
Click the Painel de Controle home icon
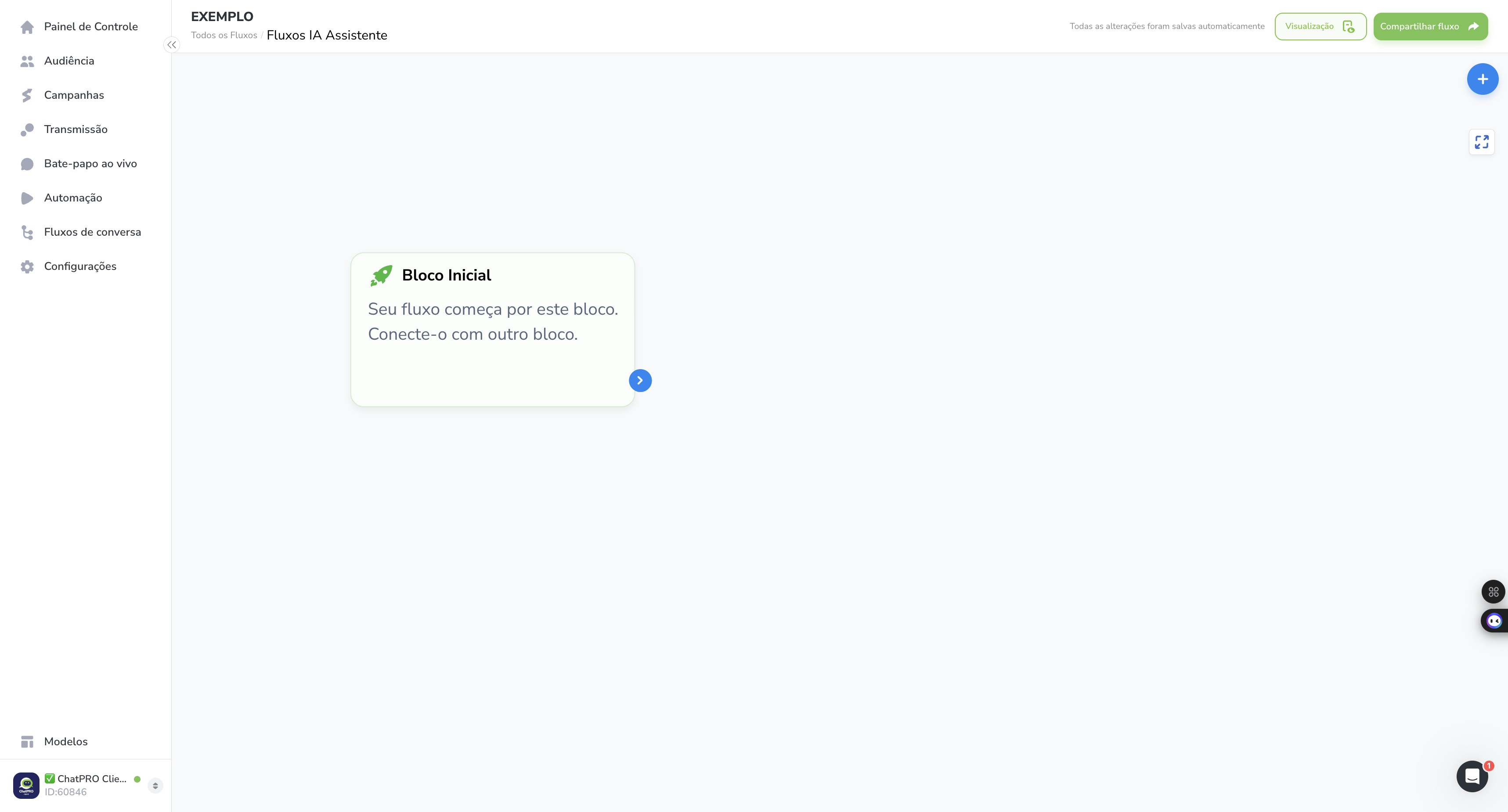(x=27, y=27)
